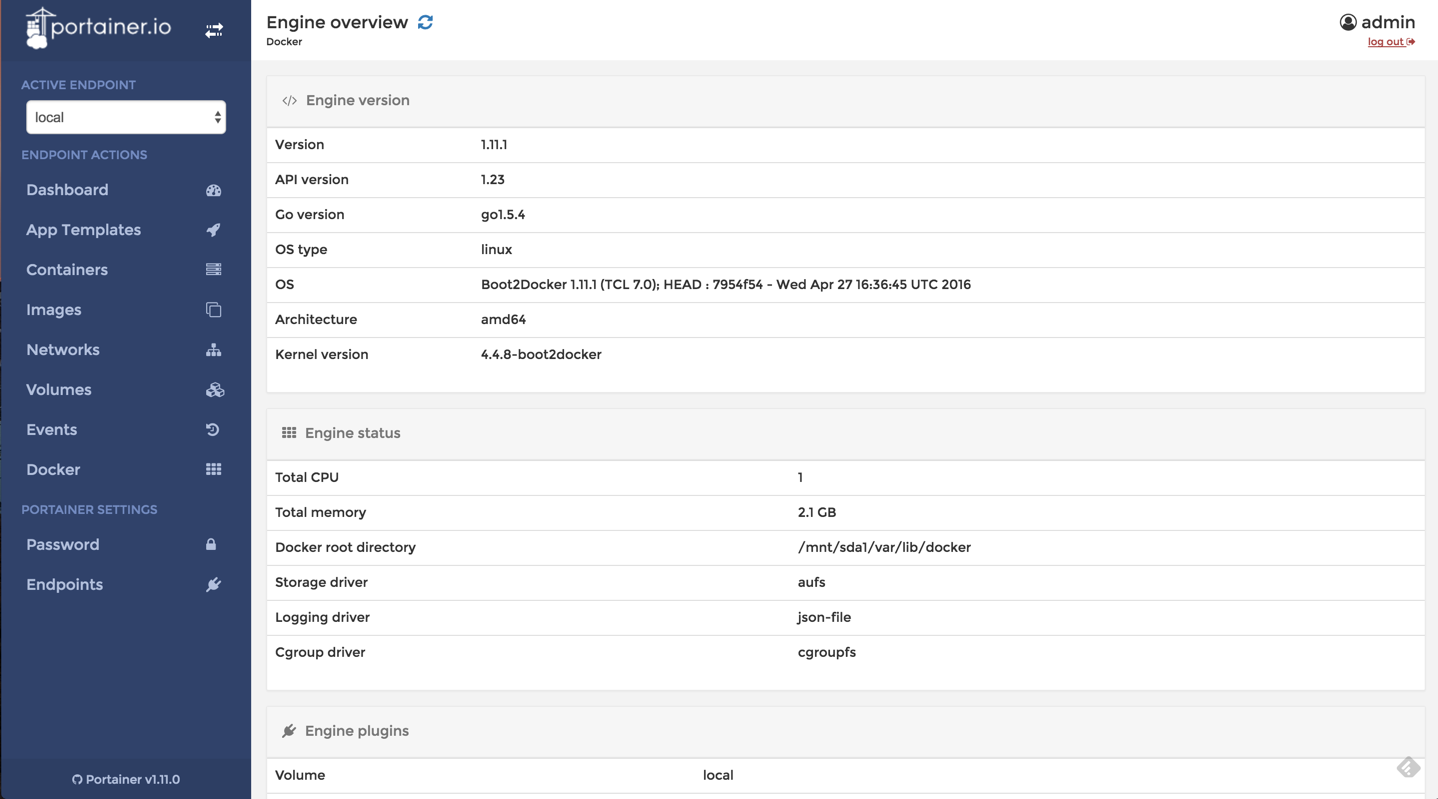Click the Version value 1.11.1
1438x799 pixels.
[x=494, y=145]
